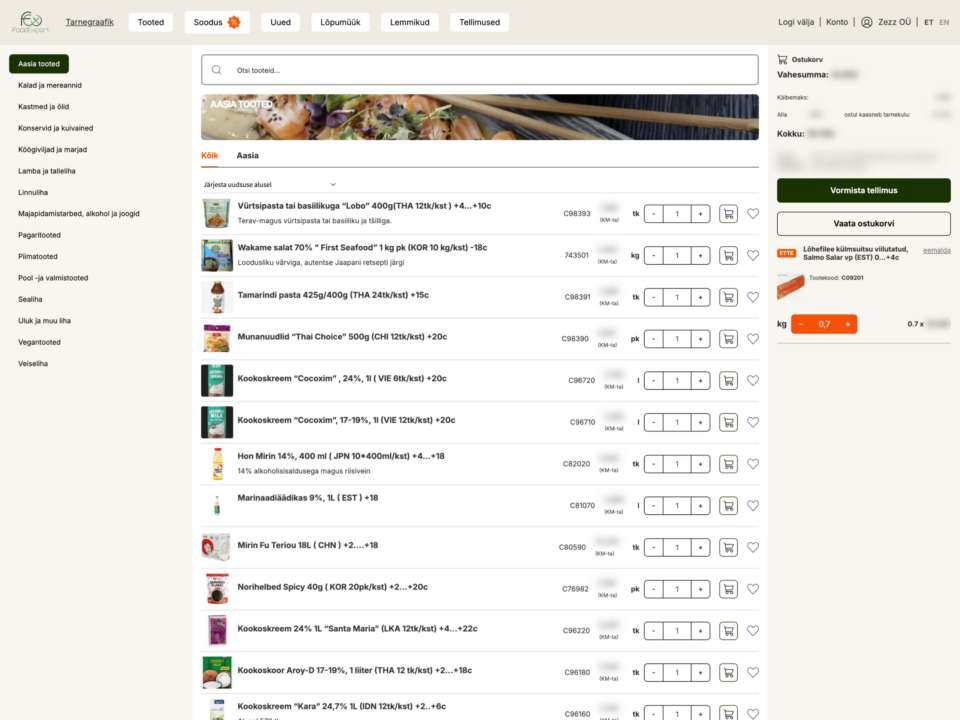
Task: Switch to the Aasia tab
Action: coord(247,156)
